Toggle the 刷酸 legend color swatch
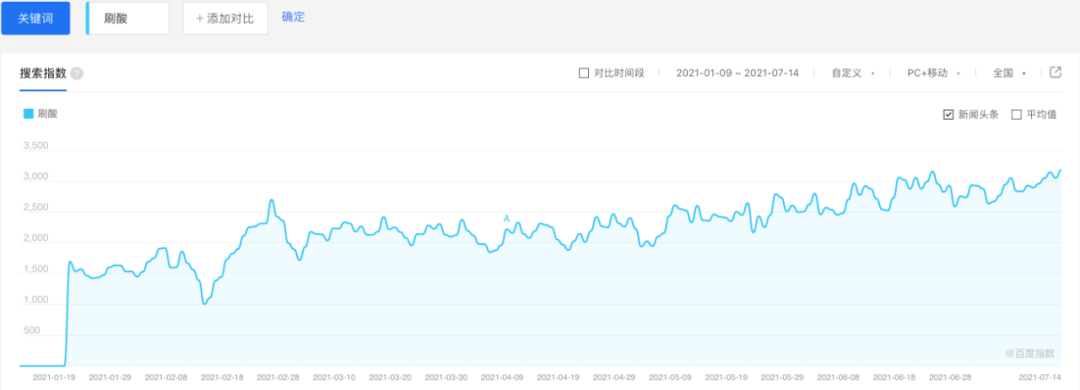This screenshot has height=390, width=1080. pyautogui.click(x=28, y=114)
